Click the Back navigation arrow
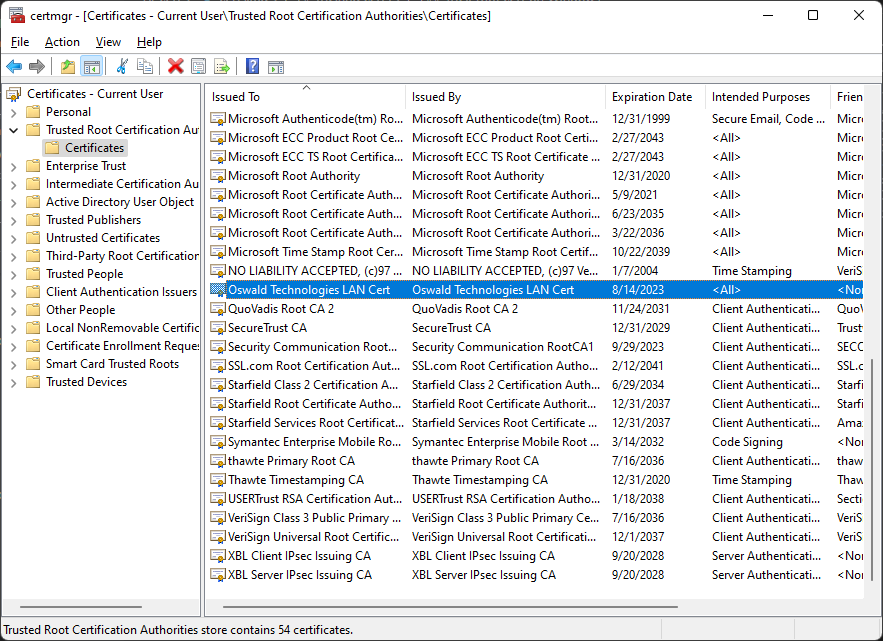 click(x=14, y=67)
